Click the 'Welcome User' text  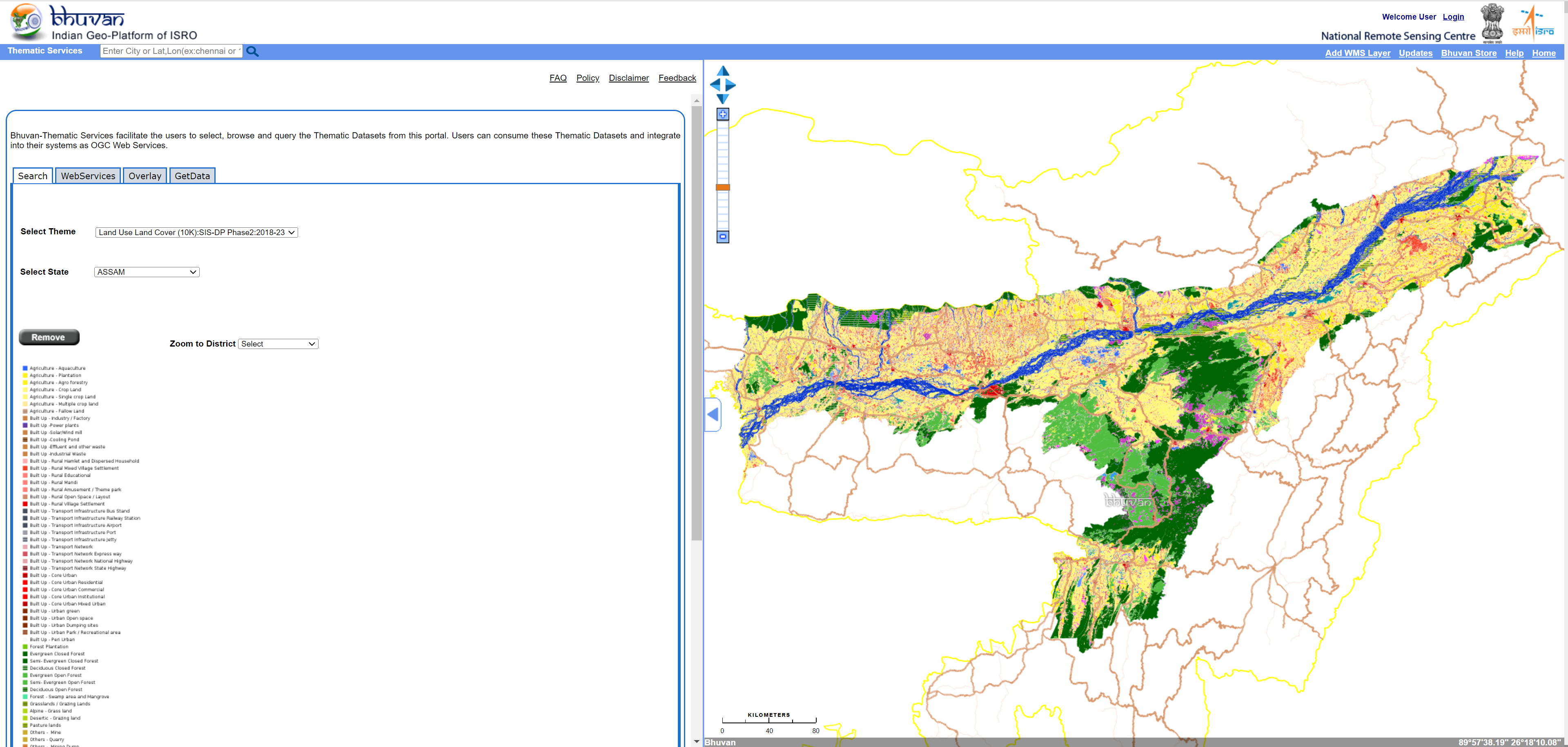1408,17
